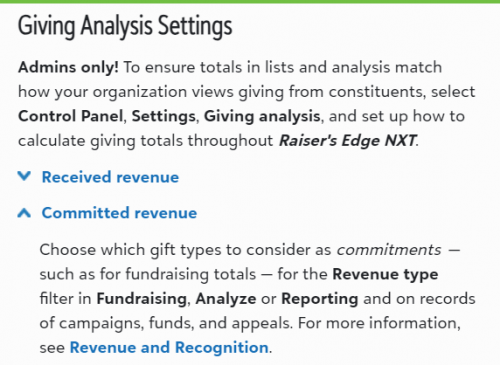This screenshot has height=365, width=500.
Task: Click the italic commitments word
Action: point(389,250)
